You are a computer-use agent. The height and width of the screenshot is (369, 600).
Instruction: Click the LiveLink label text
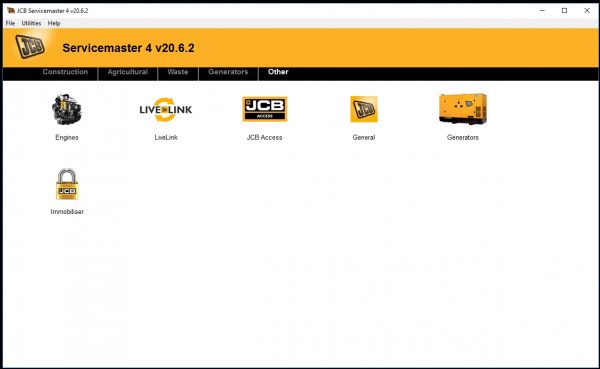pyautogui.click(x=166, y=137)
